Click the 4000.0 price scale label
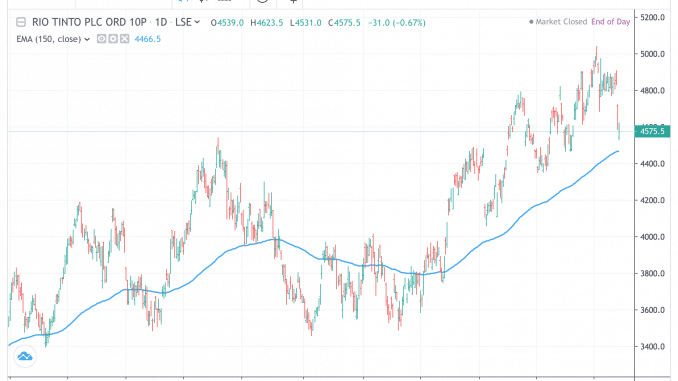The width and height of the screenshot is (678, 381). 652,237
